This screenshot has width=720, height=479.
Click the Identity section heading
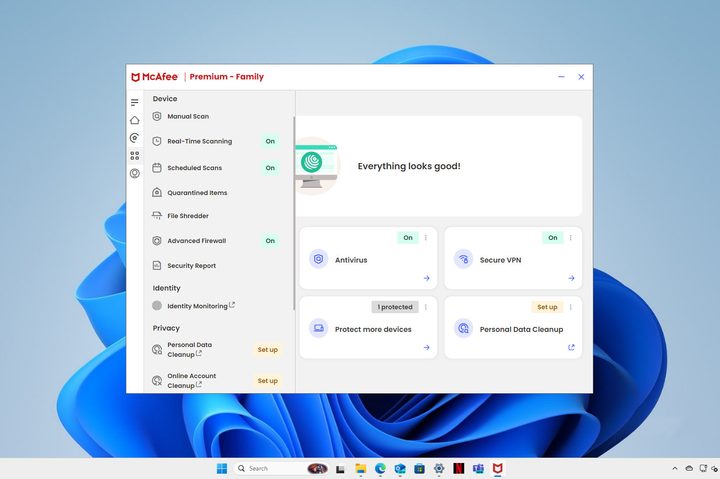coord(166,288)
